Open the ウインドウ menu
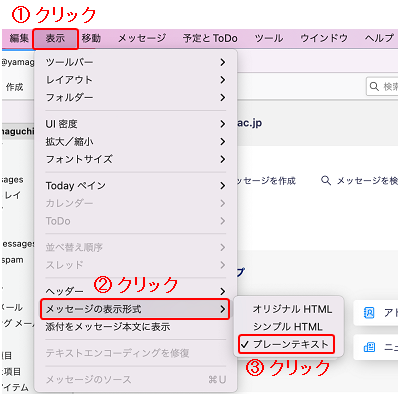 pos(324,38)
